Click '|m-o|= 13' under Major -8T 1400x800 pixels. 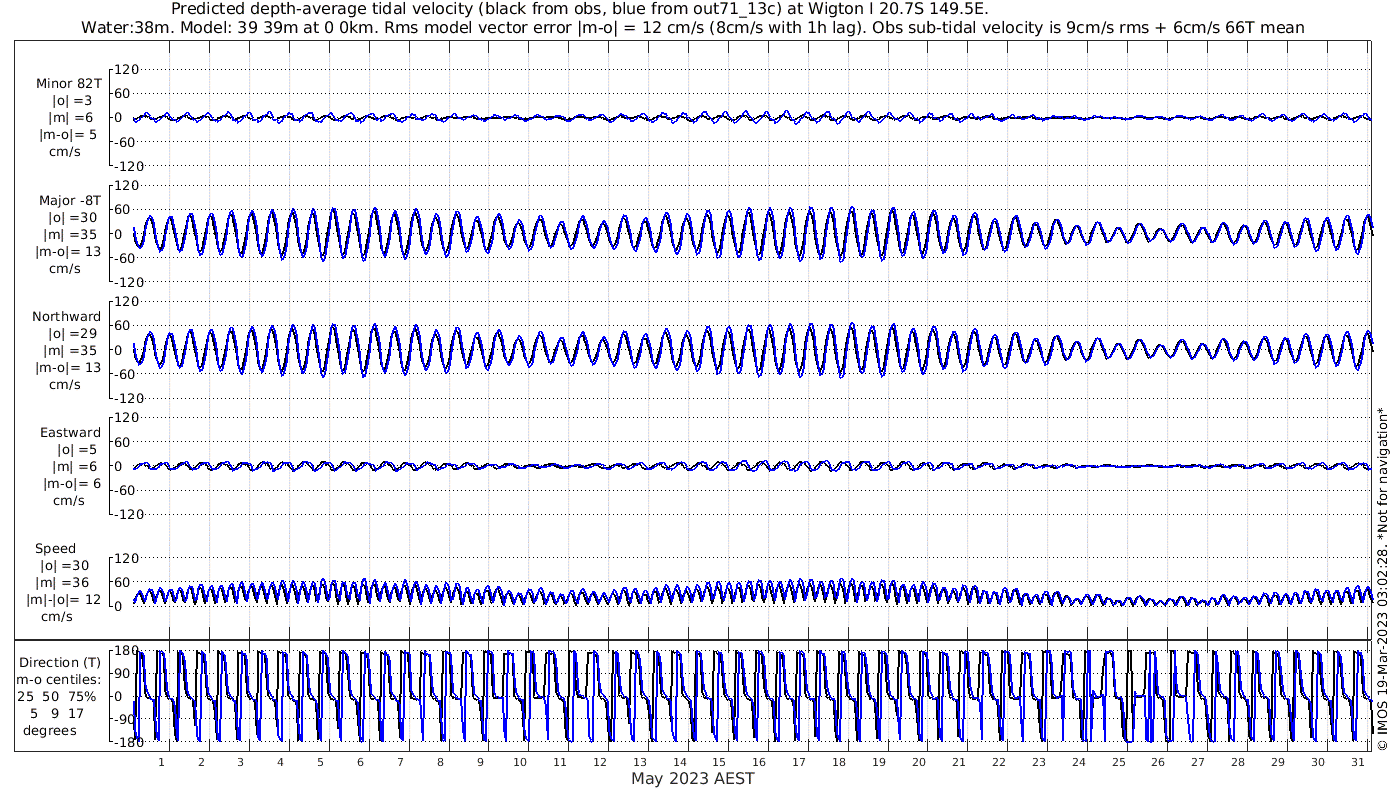click(68, 251)
